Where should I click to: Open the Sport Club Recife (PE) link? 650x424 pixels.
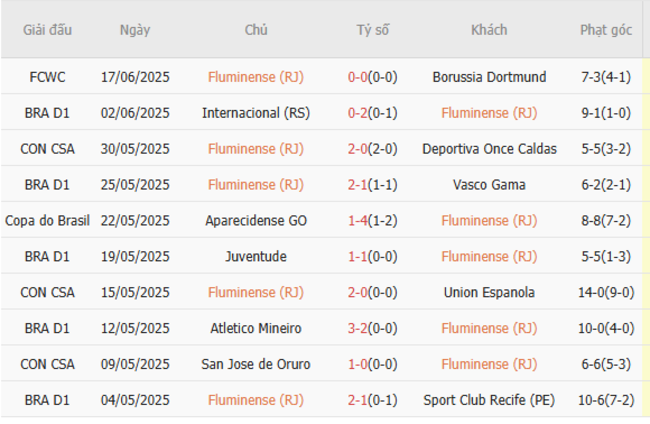489,400
